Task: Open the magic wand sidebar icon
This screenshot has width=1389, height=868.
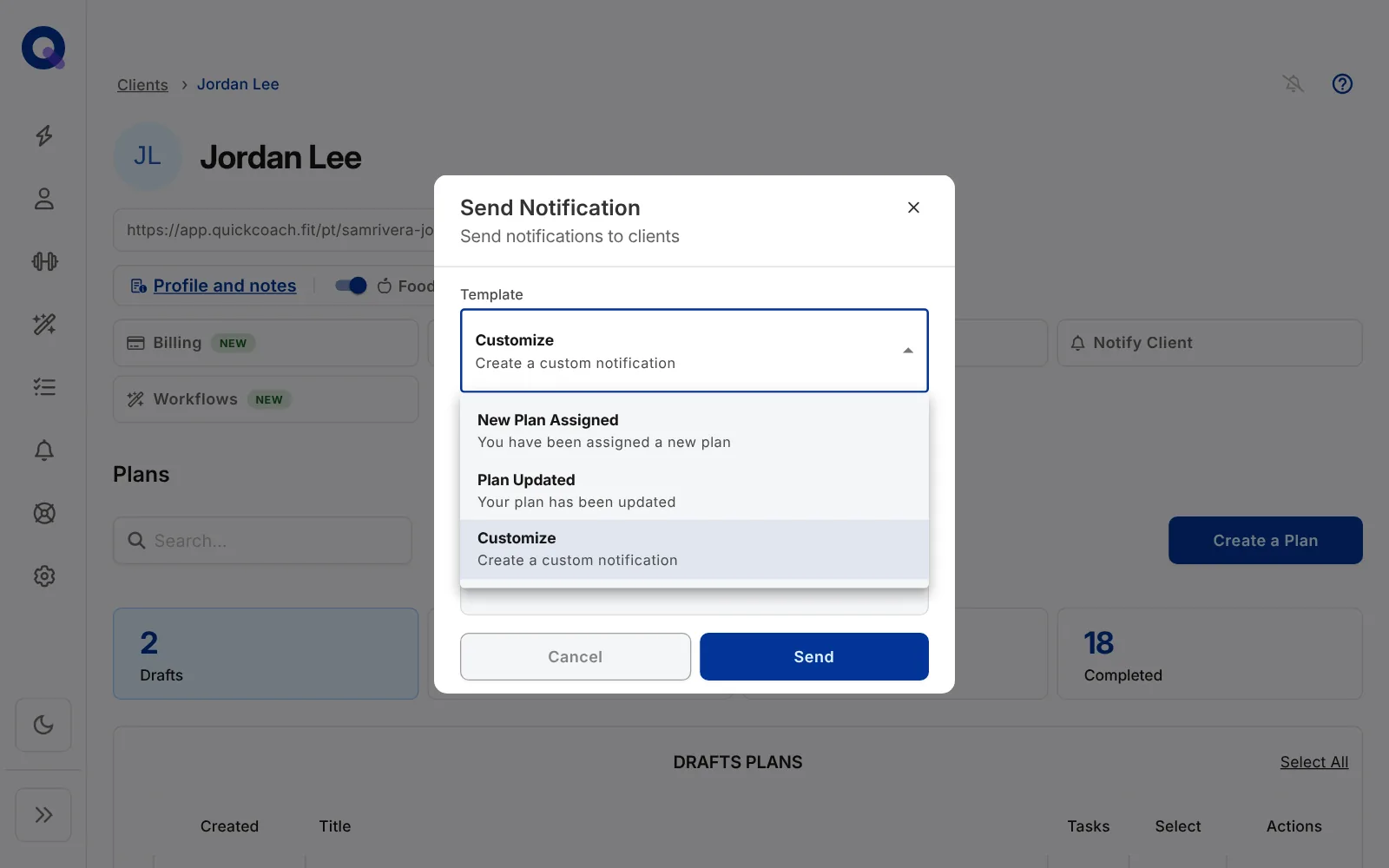Action: pyautogui.click(x=44, y=325)
